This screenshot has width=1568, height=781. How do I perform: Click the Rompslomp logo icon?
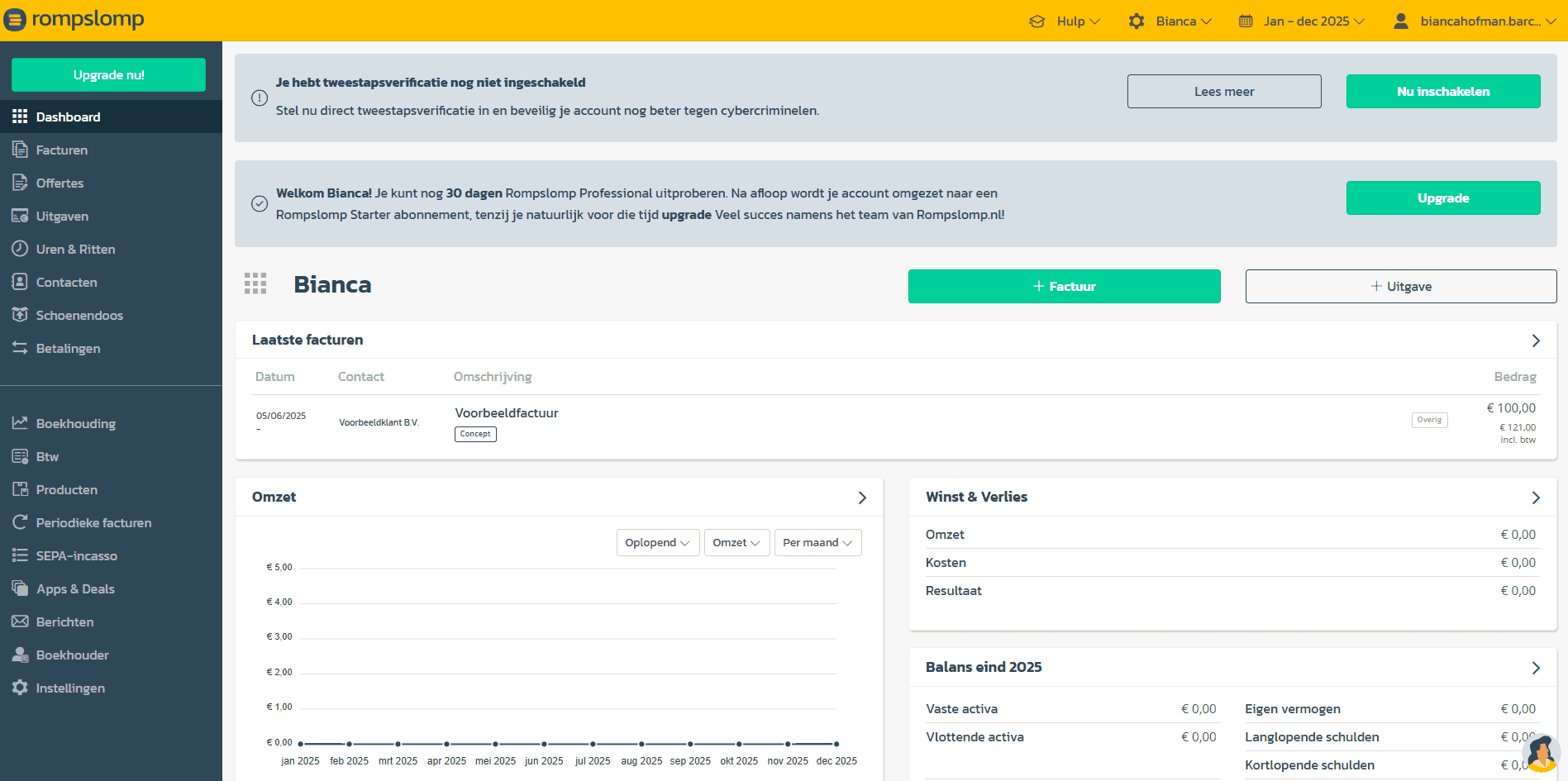pyautogui.click(x=15, y=20)
